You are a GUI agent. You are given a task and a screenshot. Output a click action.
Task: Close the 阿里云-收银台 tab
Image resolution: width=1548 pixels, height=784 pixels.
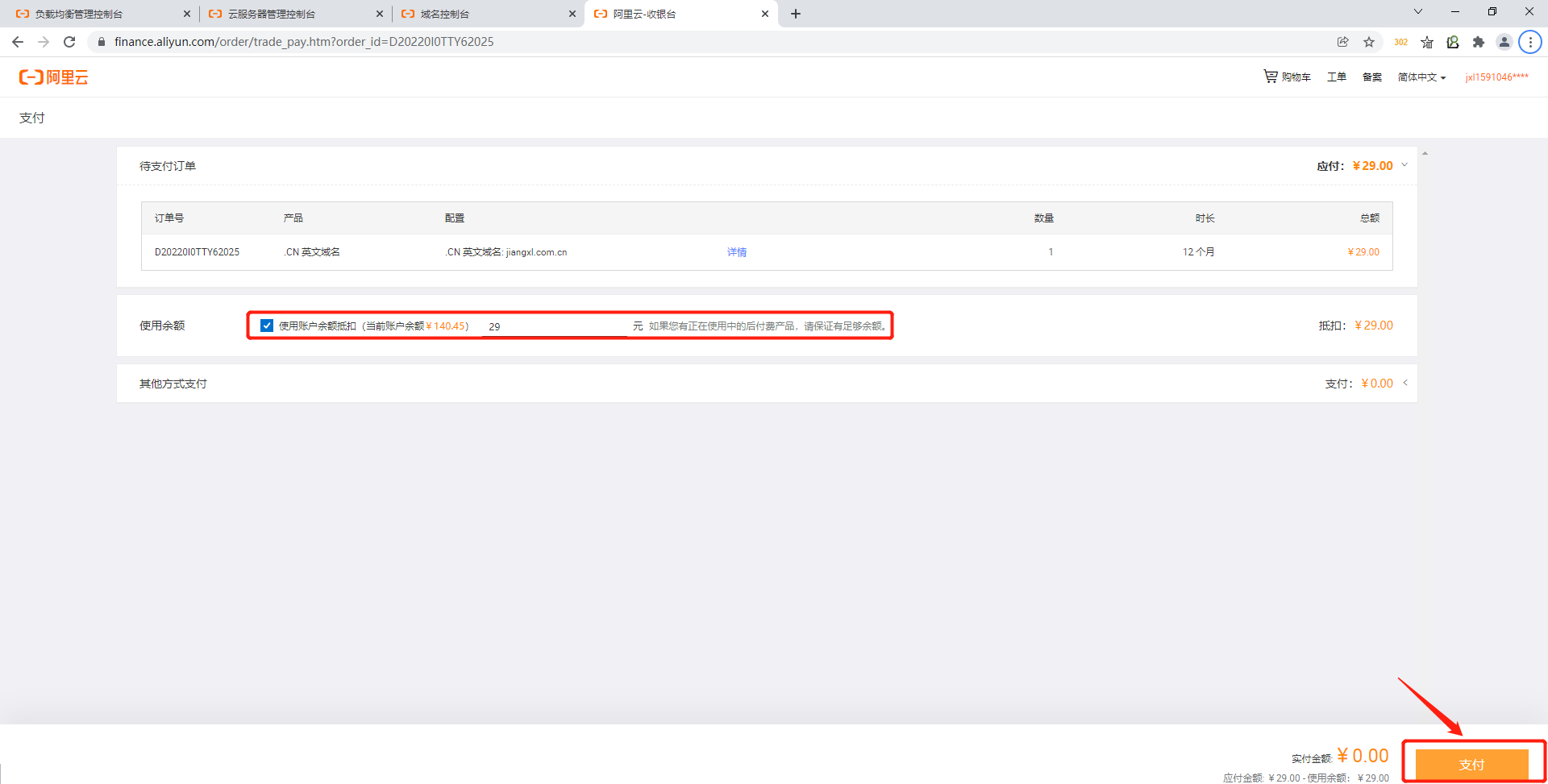(x=765, y=14)
